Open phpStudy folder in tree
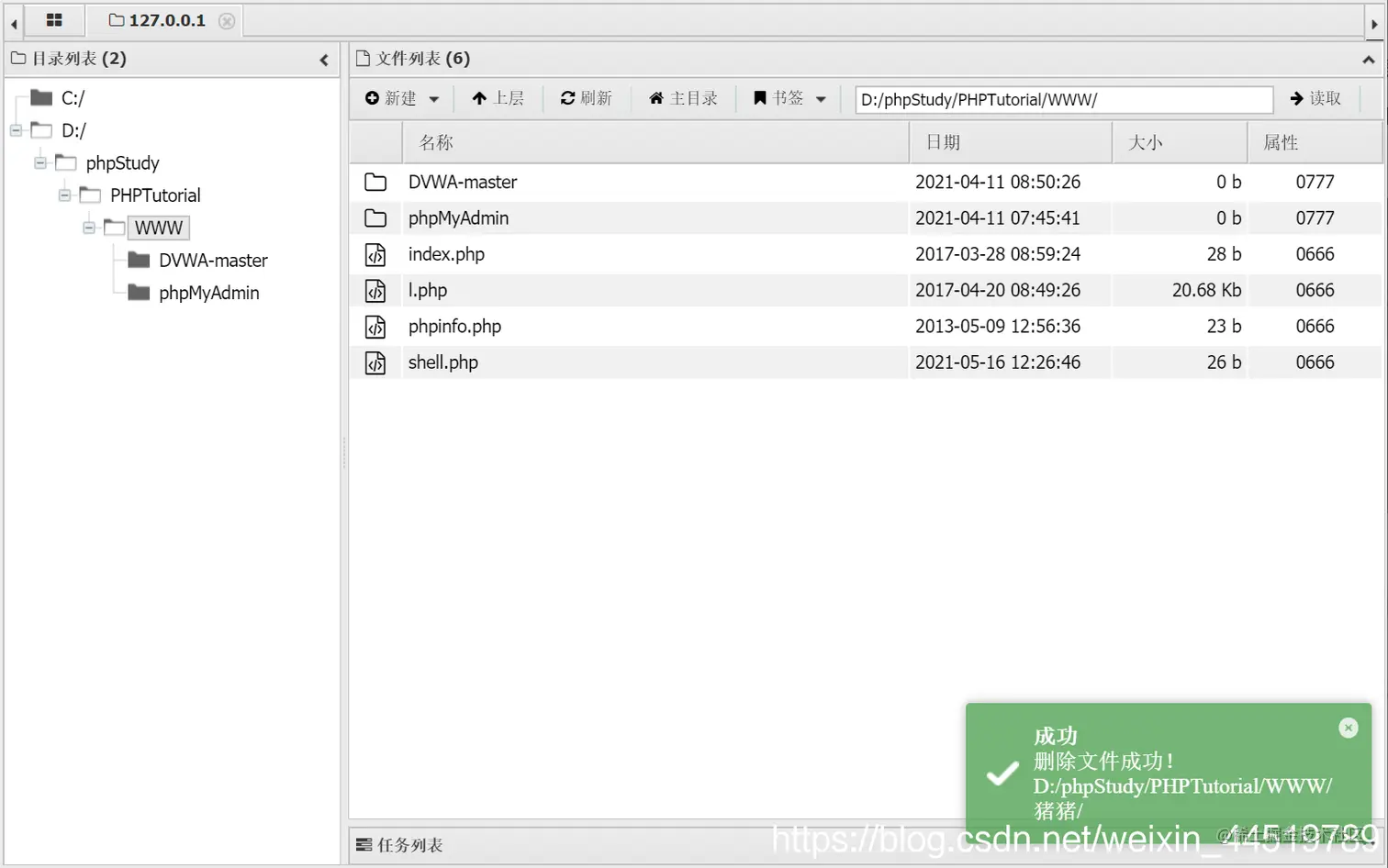The image size is (1388, 868). pyautogui.click(x=122, y=162)
